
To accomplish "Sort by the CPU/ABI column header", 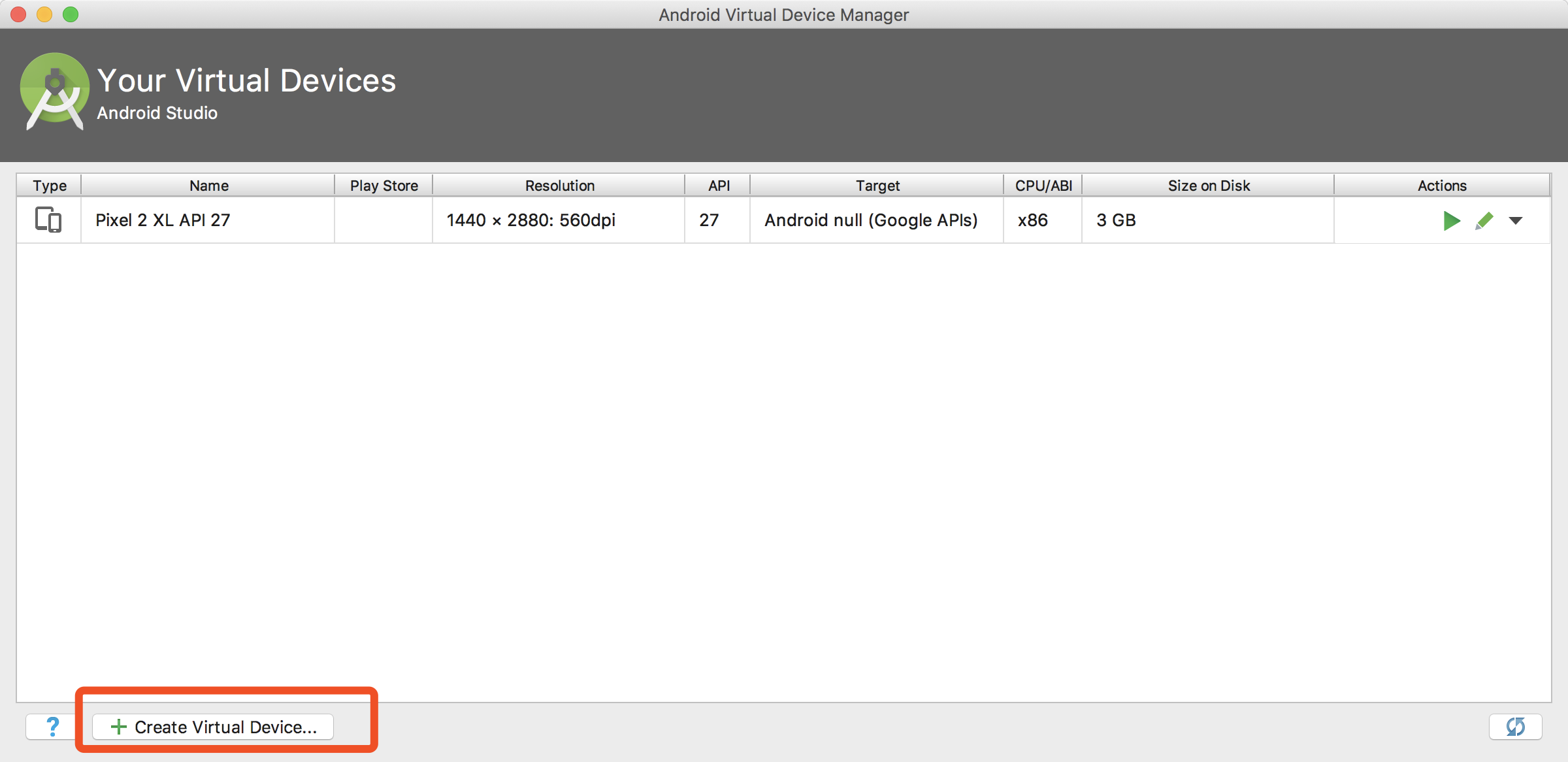I will [x=1043, y=186].
